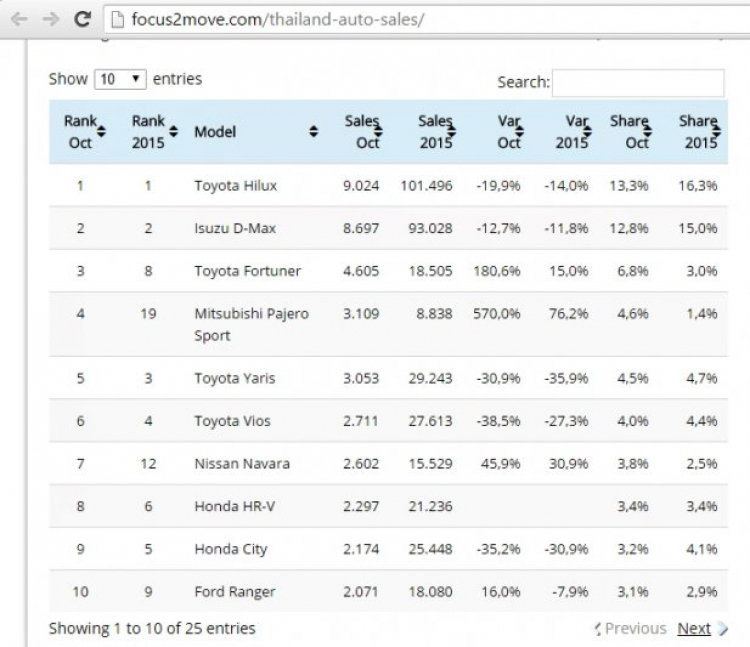Viewport: 750px width, 647px height.
Task: Click variation value 180,6%
Action: [496, 271]
